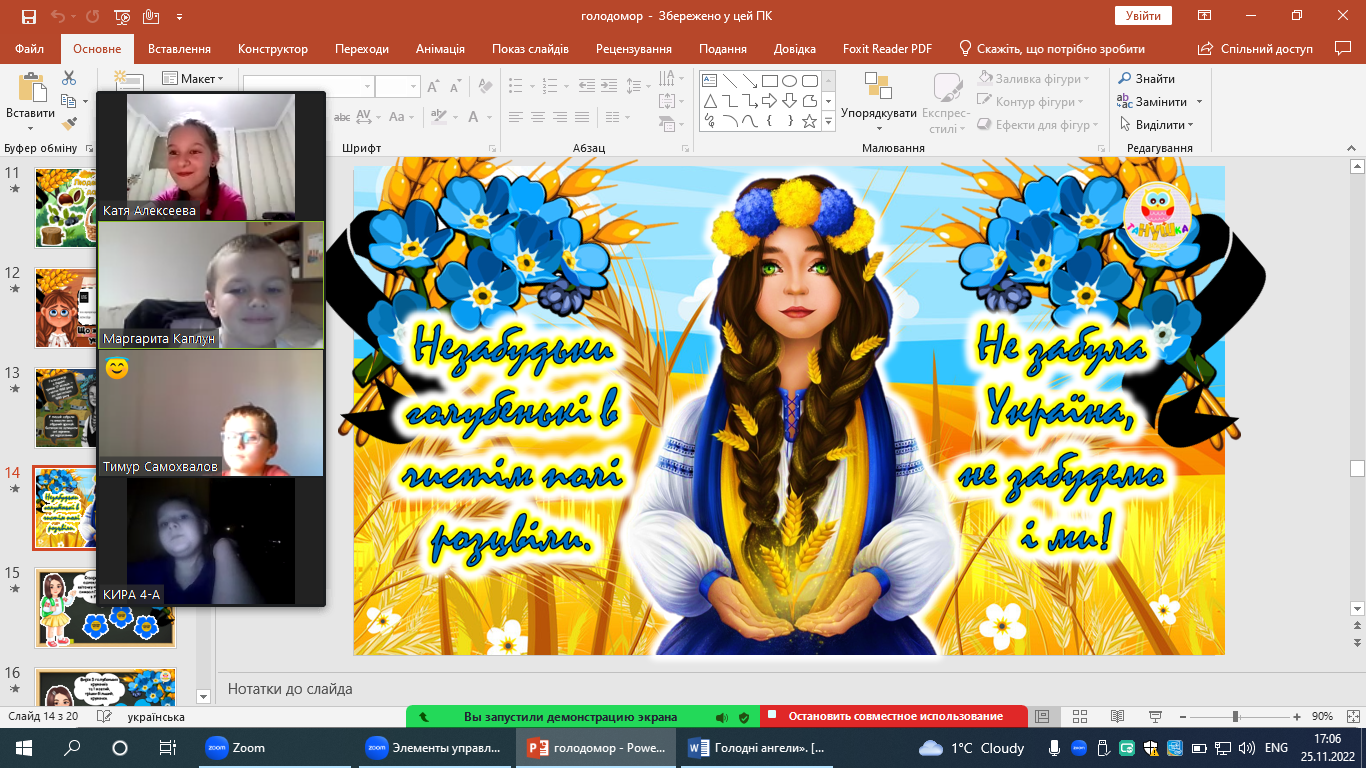Click zoom out minus button
Screen dimensions: 1366x768
coord(1184,717)
